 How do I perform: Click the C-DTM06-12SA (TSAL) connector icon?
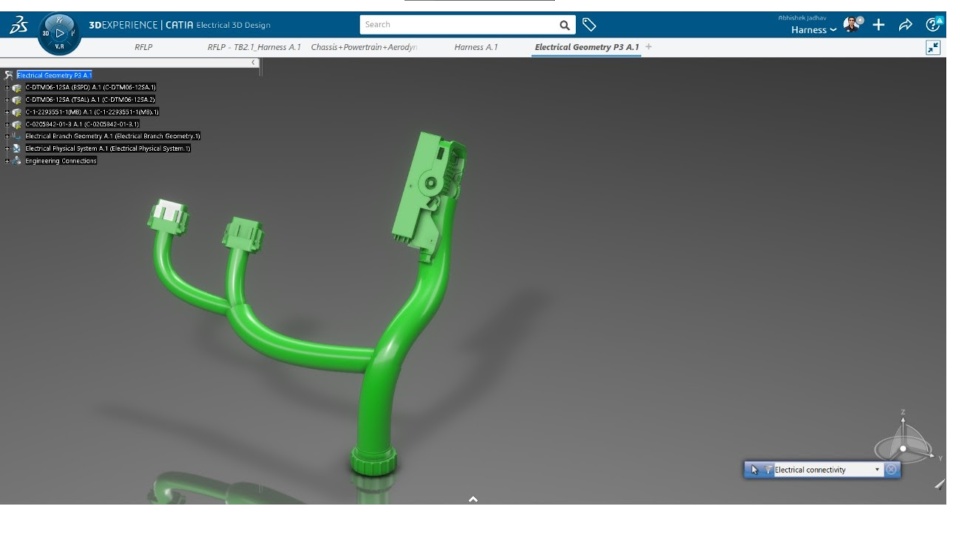pyautogui.click(x=17, y=100)
